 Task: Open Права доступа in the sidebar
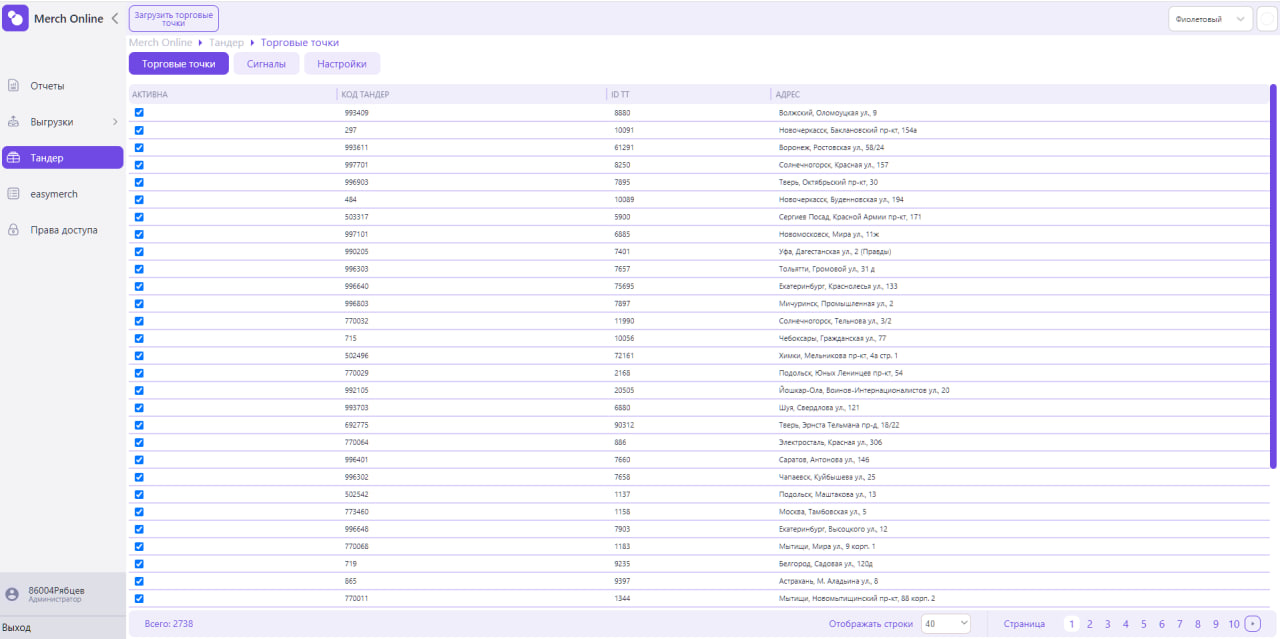pos(62,230)
